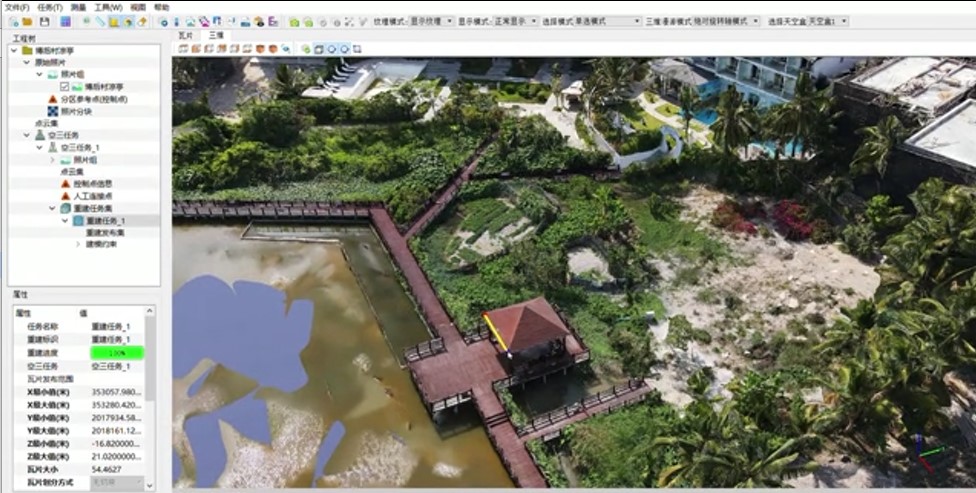The image size is (976, 493).
Task: Open the 测量 menu
Action: pos(78,7)
